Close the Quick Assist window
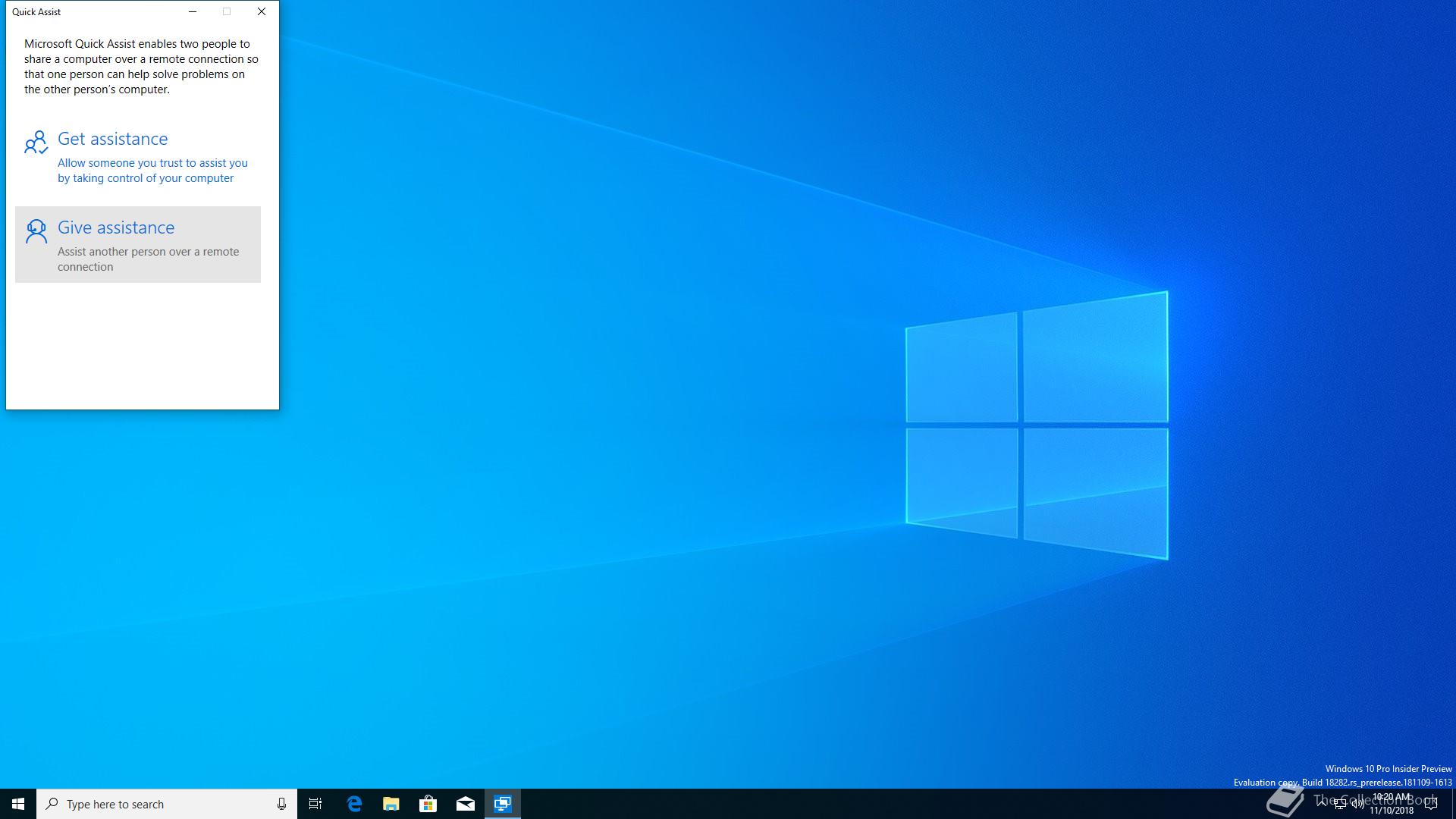Screen dimensions: 1456x819 point(262,11)
